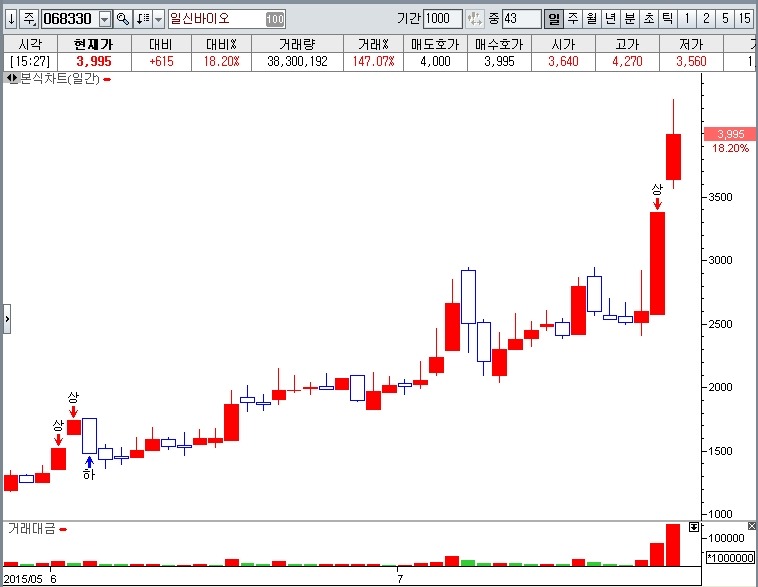The height and width of the screenshot is (587, 758).
Task: Click the latest candle with 상 arrow marker
Action: 657,264
